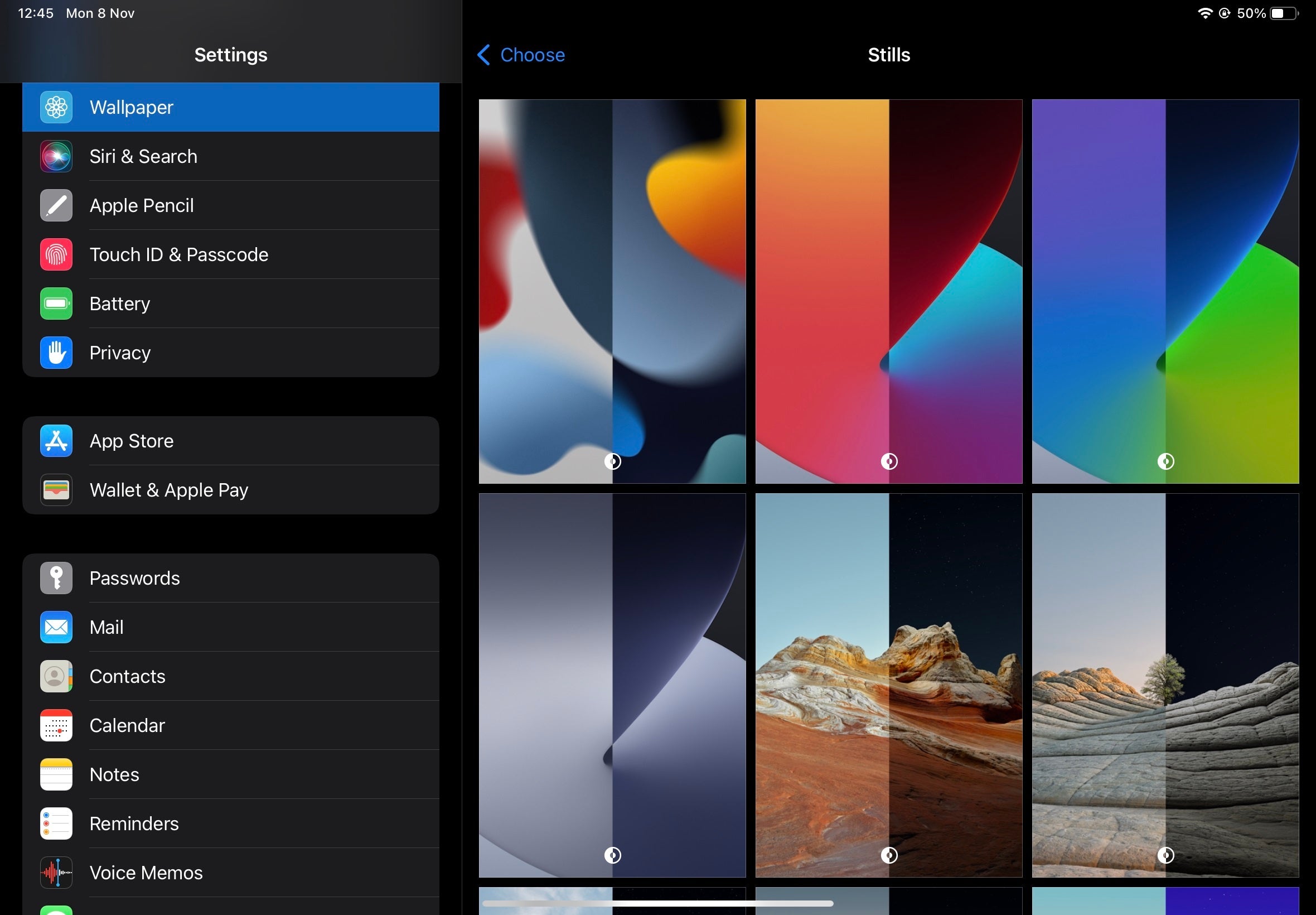The height and width of the screenshot is (915, 1316).
Task: Tap the Reminders label
Action: click(134, 824)
